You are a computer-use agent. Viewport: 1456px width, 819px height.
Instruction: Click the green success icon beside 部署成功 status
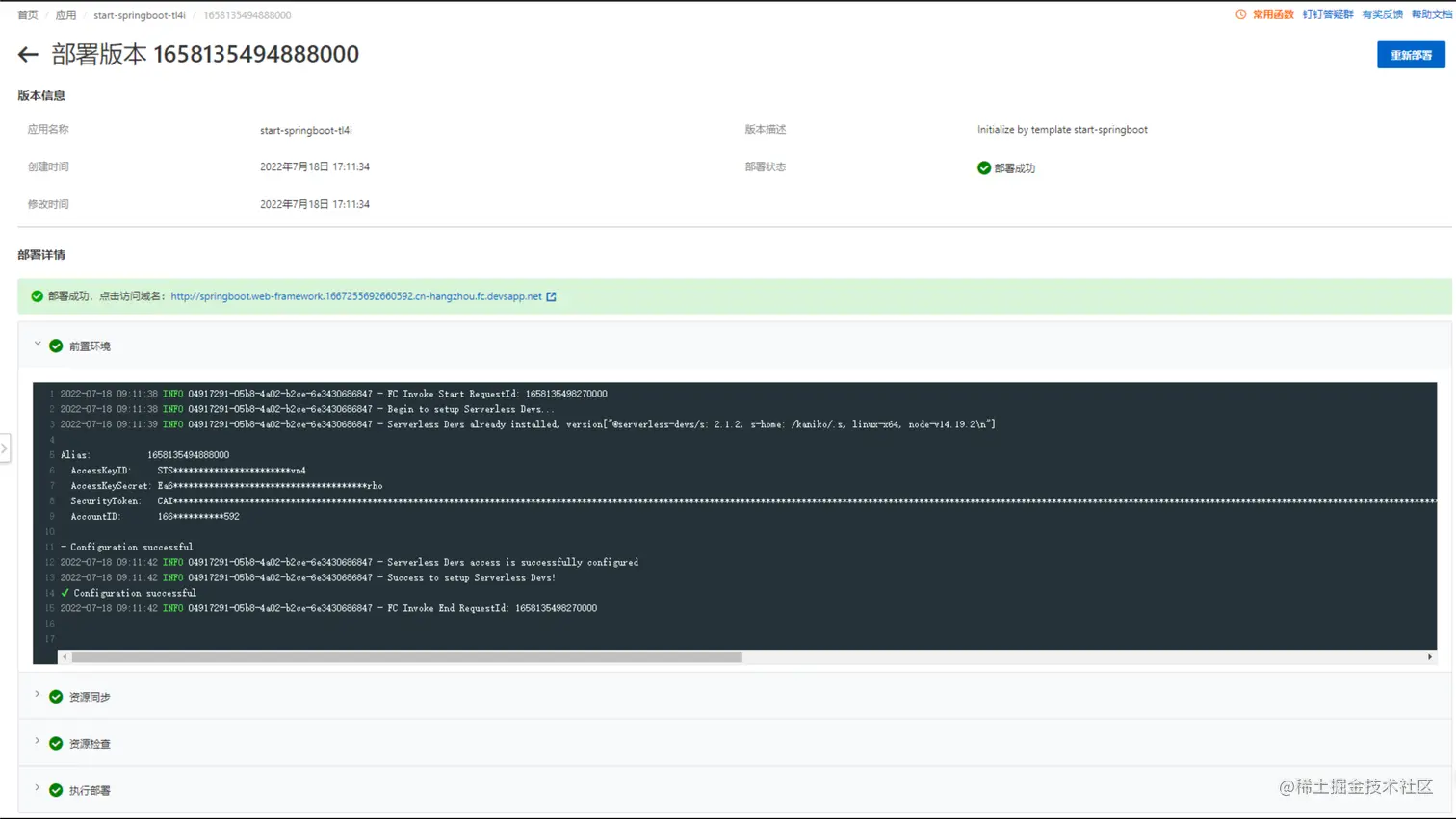click(x=983, y=167)
